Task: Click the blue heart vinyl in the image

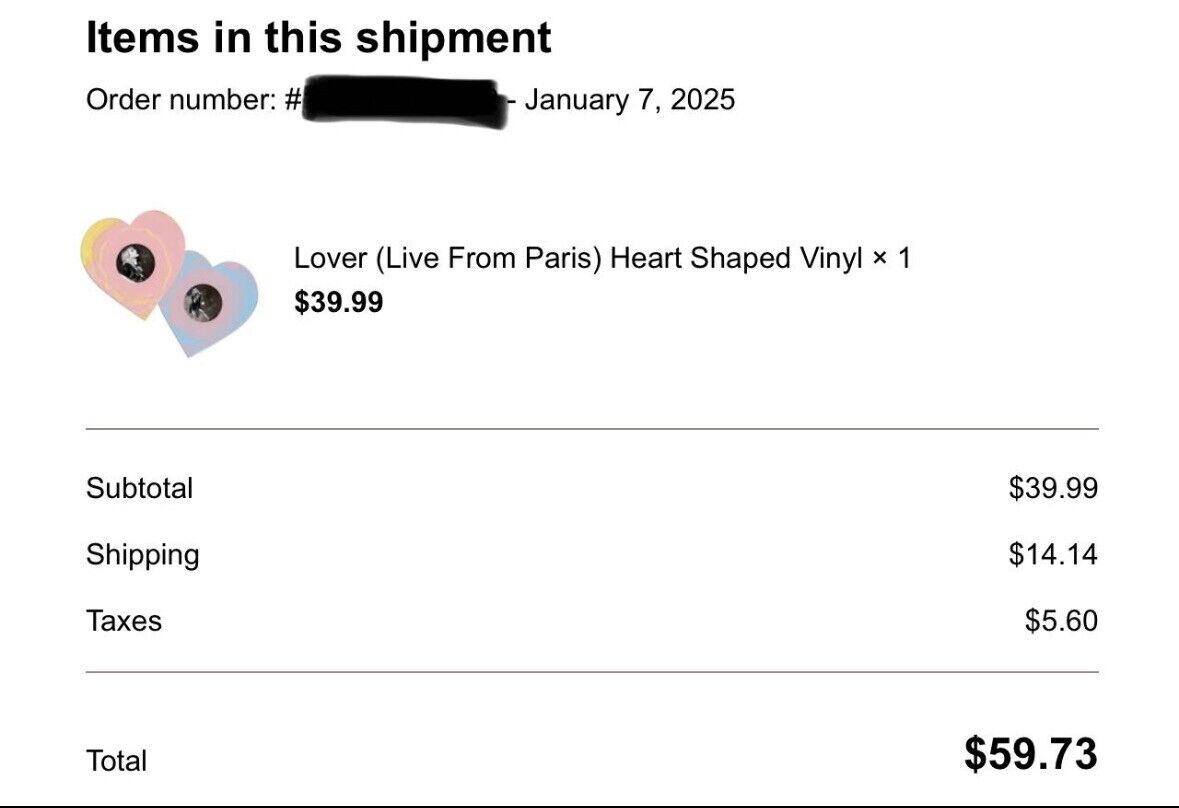Action: pos(209,303)
